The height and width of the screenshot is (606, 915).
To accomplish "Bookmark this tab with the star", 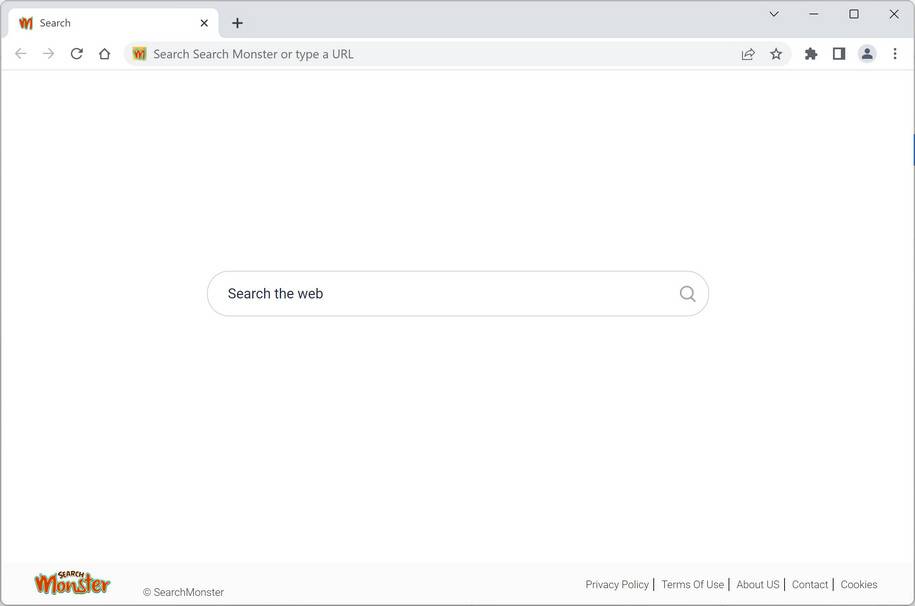I will coord(776,54).
